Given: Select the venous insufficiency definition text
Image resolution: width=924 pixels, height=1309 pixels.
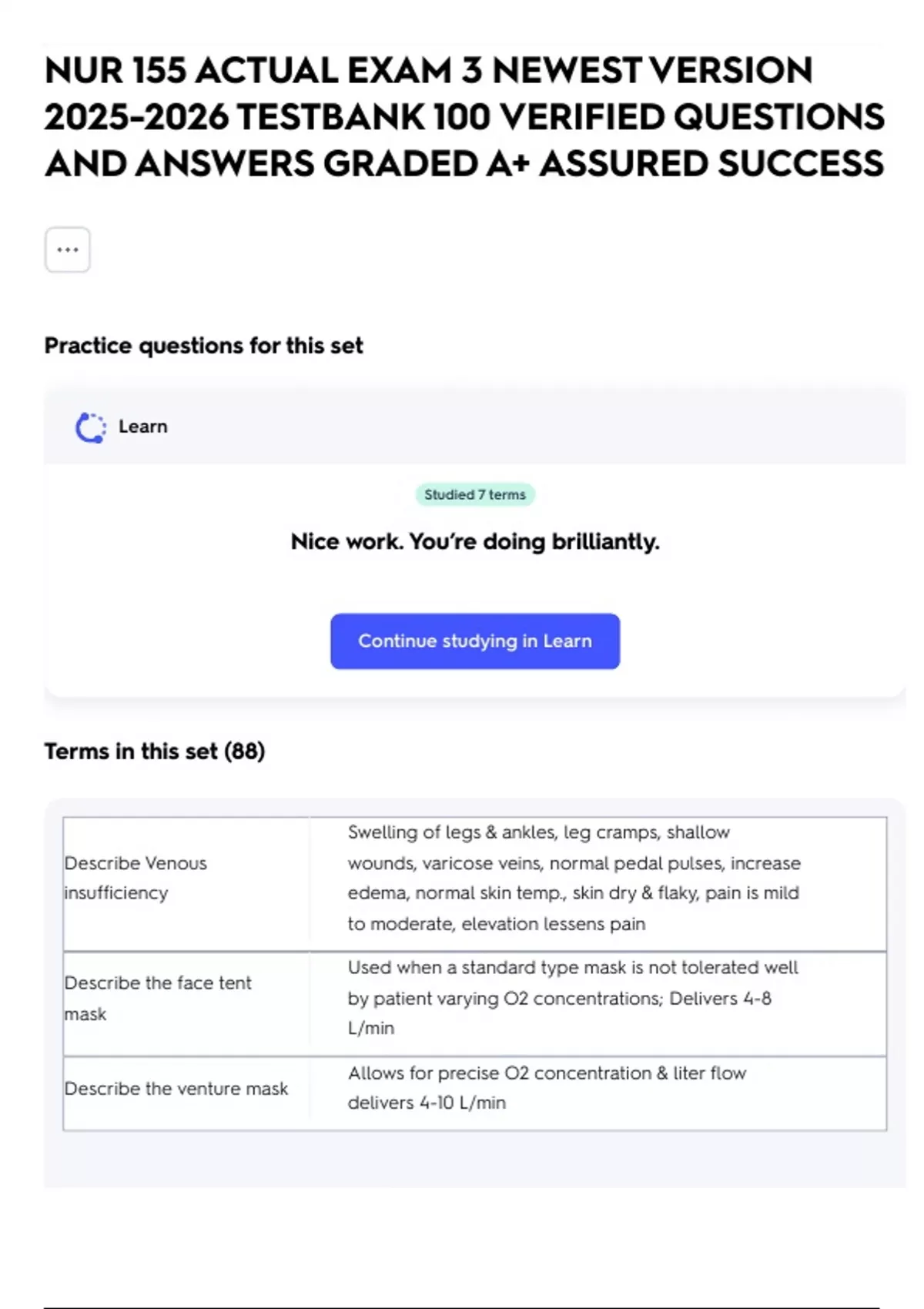Looking at the screenshot, I should (574, 878).
